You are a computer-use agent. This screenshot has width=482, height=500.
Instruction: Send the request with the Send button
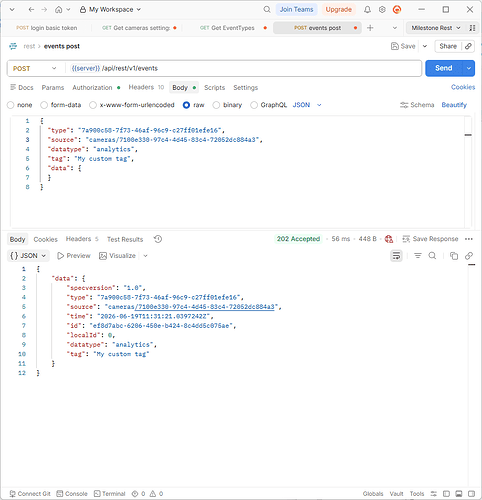(444, 68)
